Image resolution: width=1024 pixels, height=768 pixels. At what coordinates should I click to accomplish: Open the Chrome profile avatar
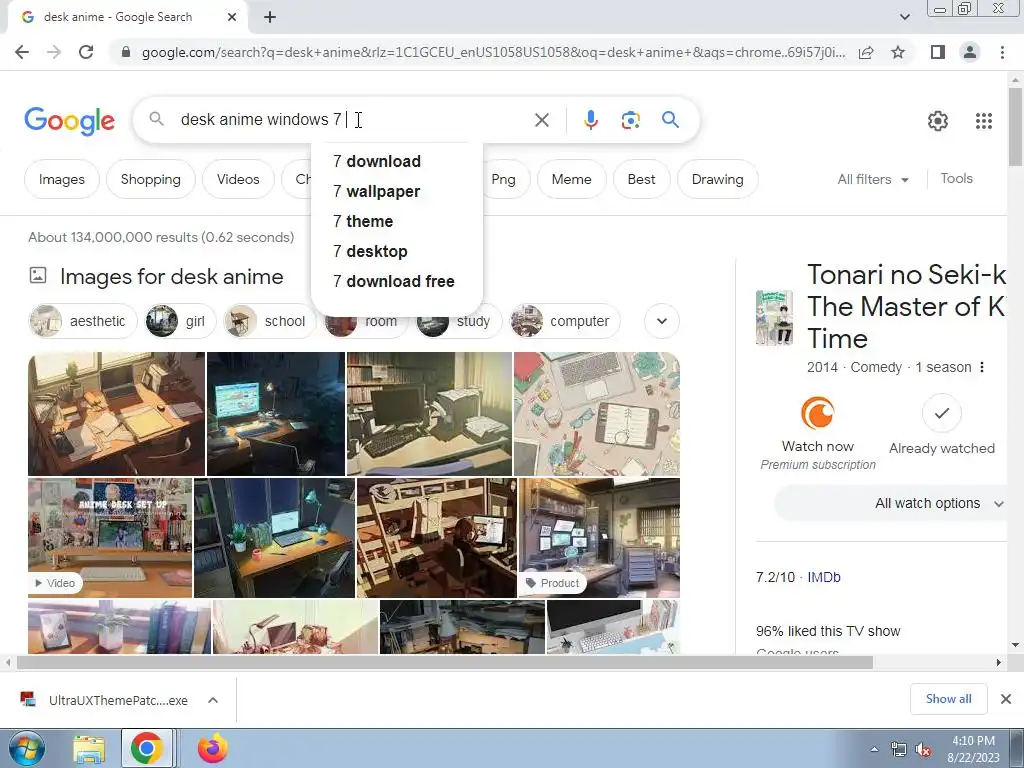point(970,52)
